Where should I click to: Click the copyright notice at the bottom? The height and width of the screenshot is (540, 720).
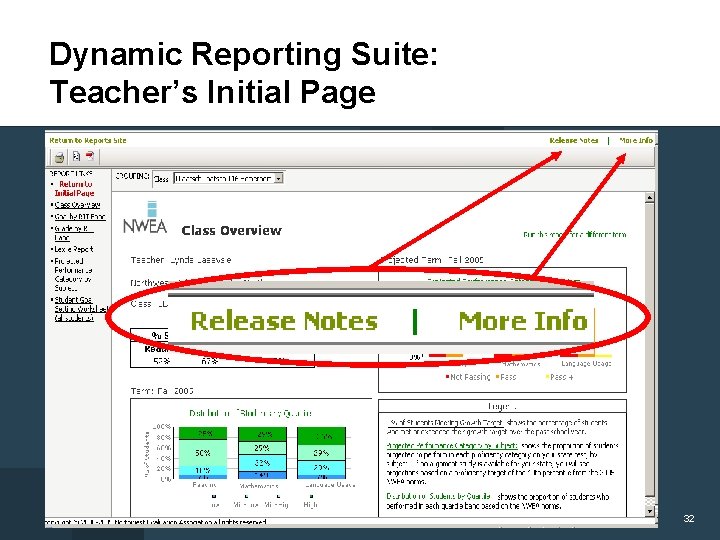156,522
